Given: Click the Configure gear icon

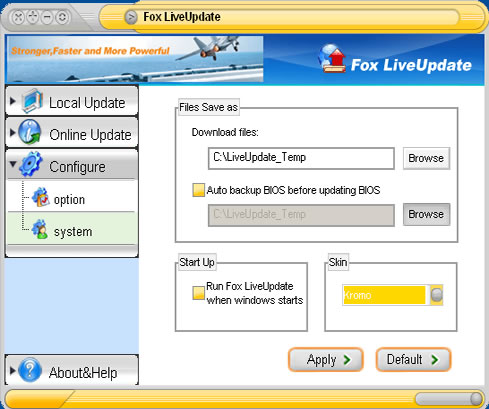Looking at the screenshot, I should (x=31, y=164).
